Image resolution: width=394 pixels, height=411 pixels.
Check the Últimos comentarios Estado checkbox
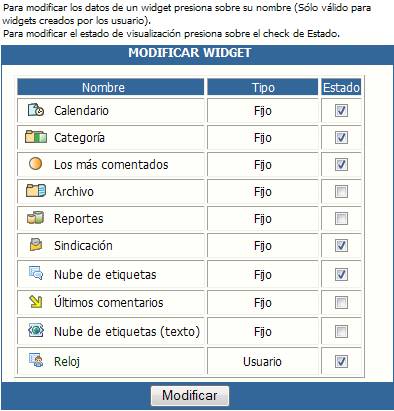click(341, 303)
